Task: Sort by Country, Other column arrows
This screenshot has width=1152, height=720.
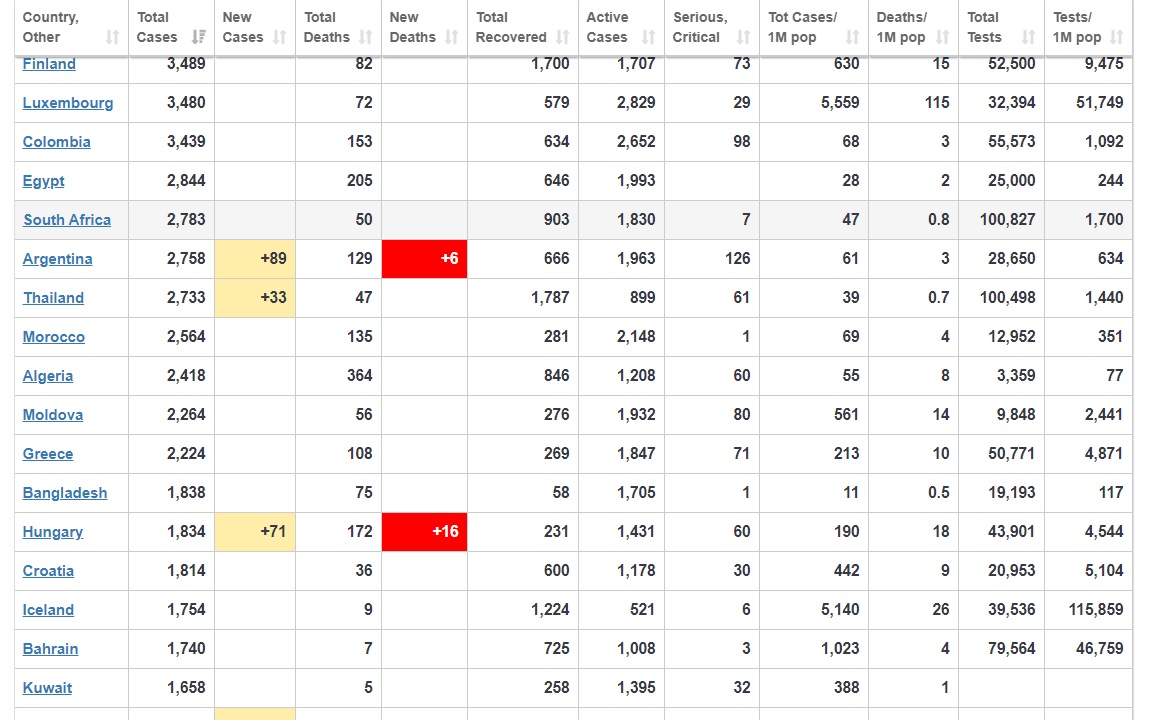Action: tap(112, 37)
